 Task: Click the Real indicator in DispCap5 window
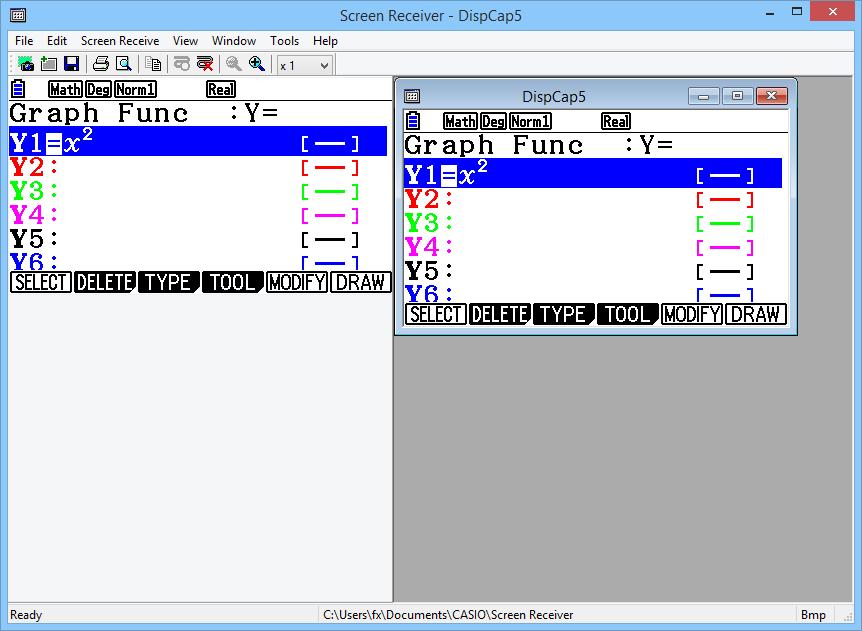[x=616, y=121]
